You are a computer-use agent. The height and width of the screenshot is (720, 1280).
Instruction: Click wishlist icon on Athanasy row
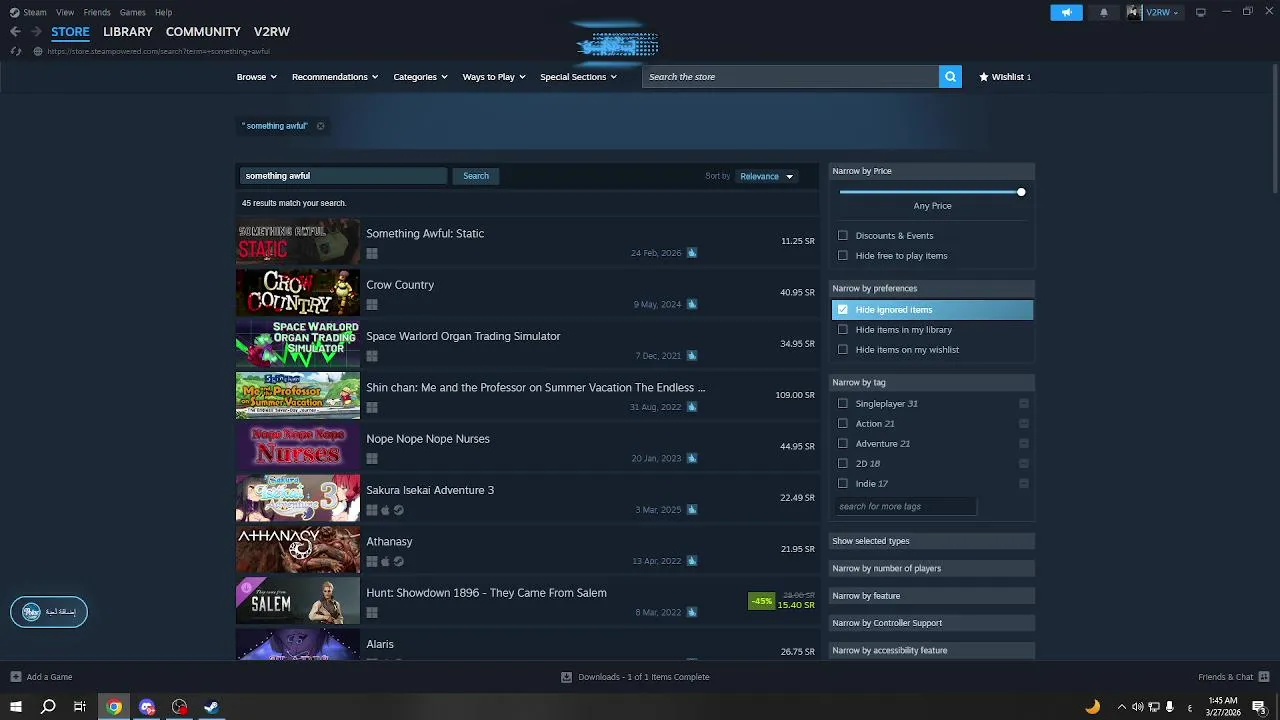click(x=691, y=561)
